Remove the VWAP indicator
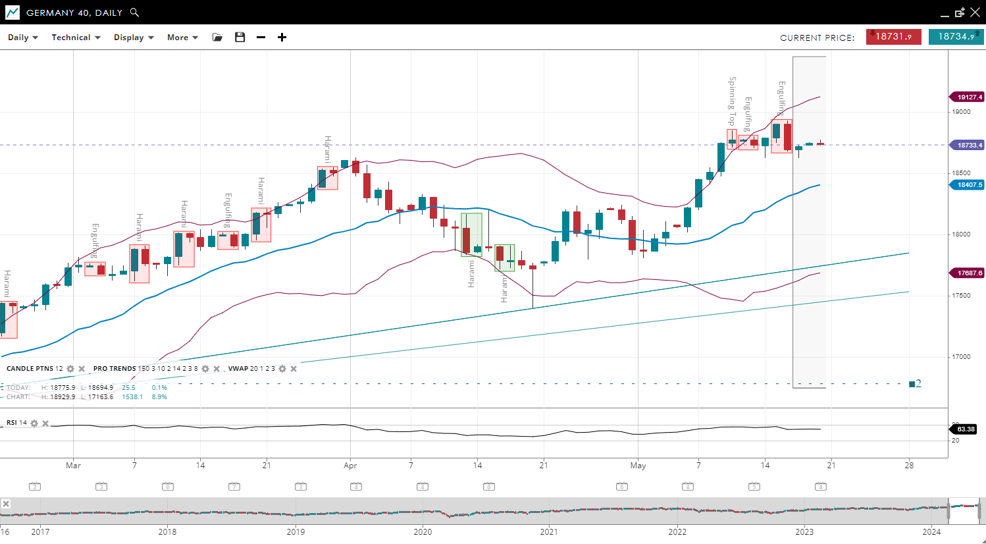The width and height of the screenshot is (986, 544). 293,369
